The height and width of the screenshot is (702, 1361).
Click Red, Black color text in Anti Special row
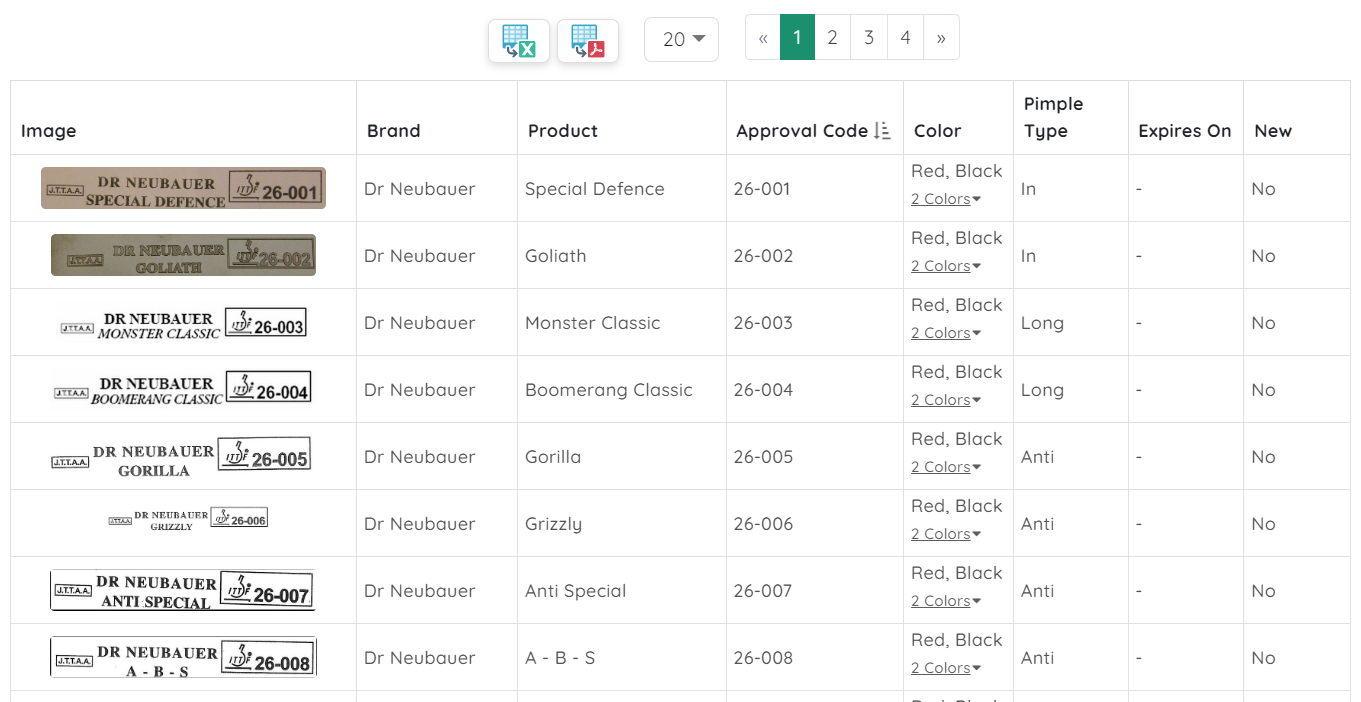point(957,573)
